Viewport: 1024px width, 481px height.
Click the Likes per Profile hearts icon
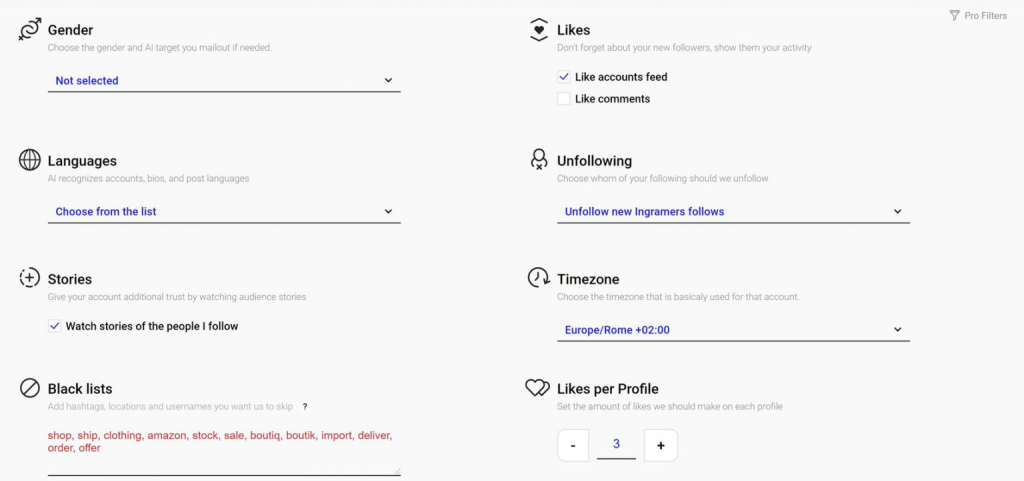click(538, 388)
